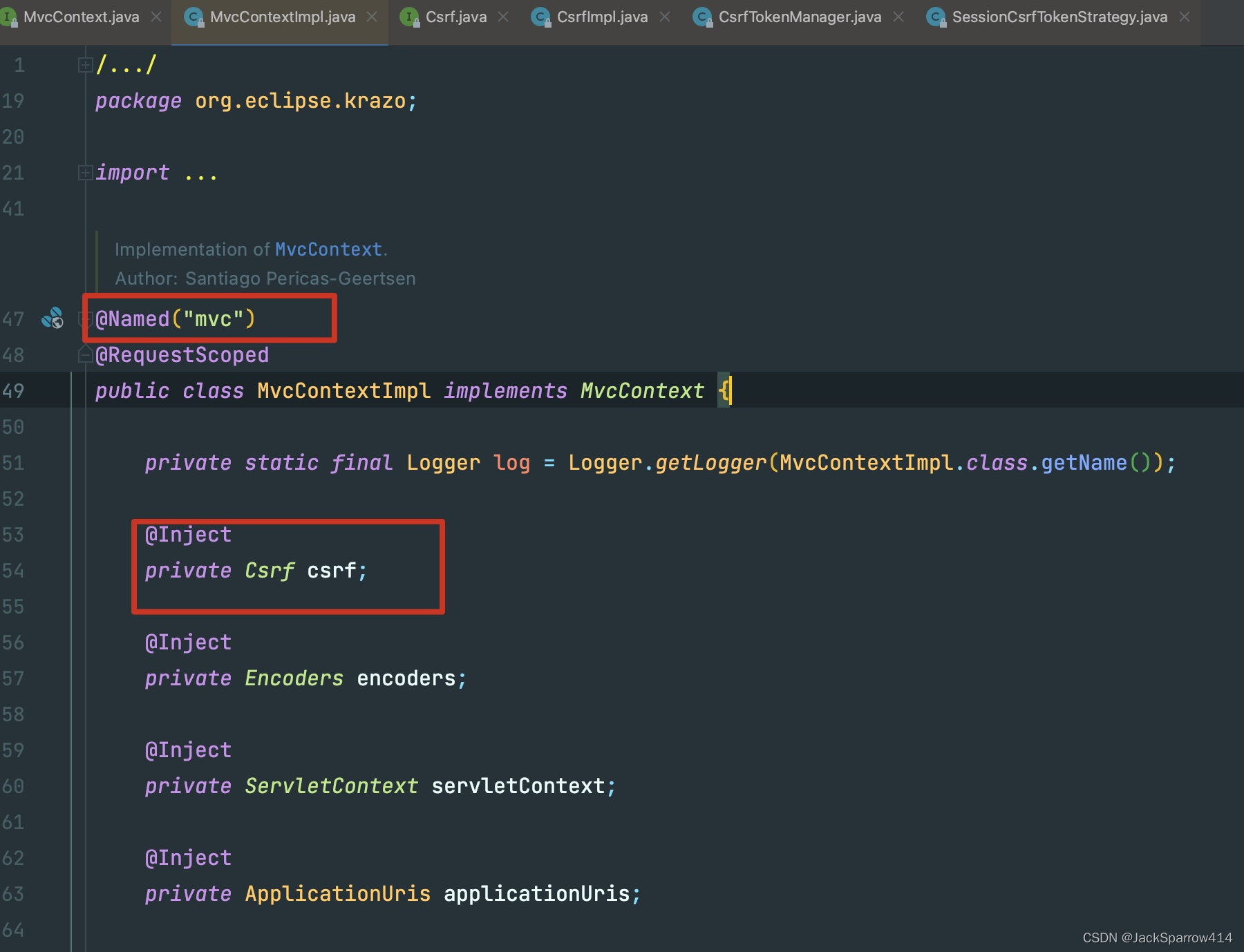This screenshot has width=1244, height=952.
Task: Close the MvcContextImpl.java tab
Action: [372, 17]
